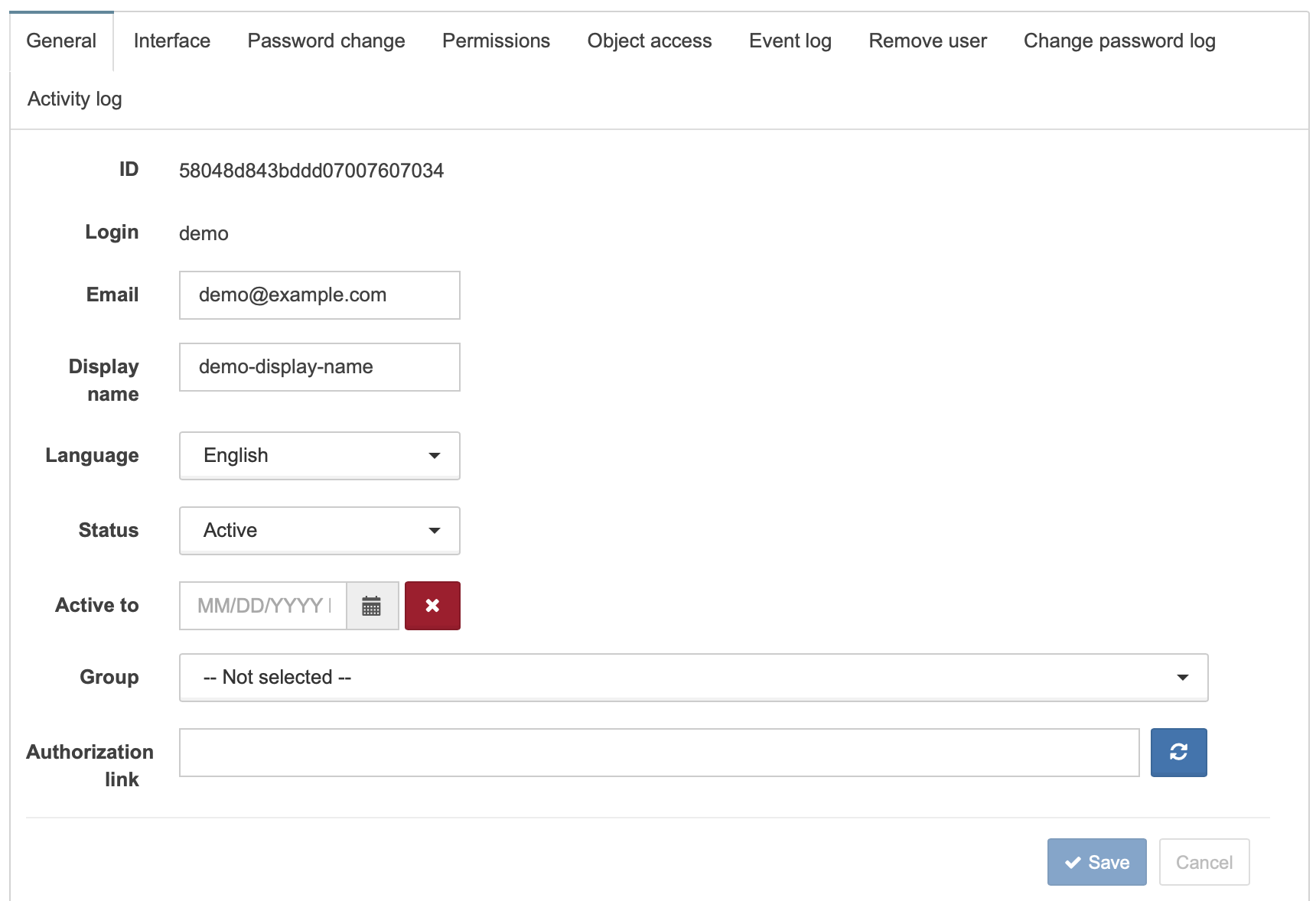Open the Remove user tab
The height and width of the screenshot is (901, 1316).
928,41
